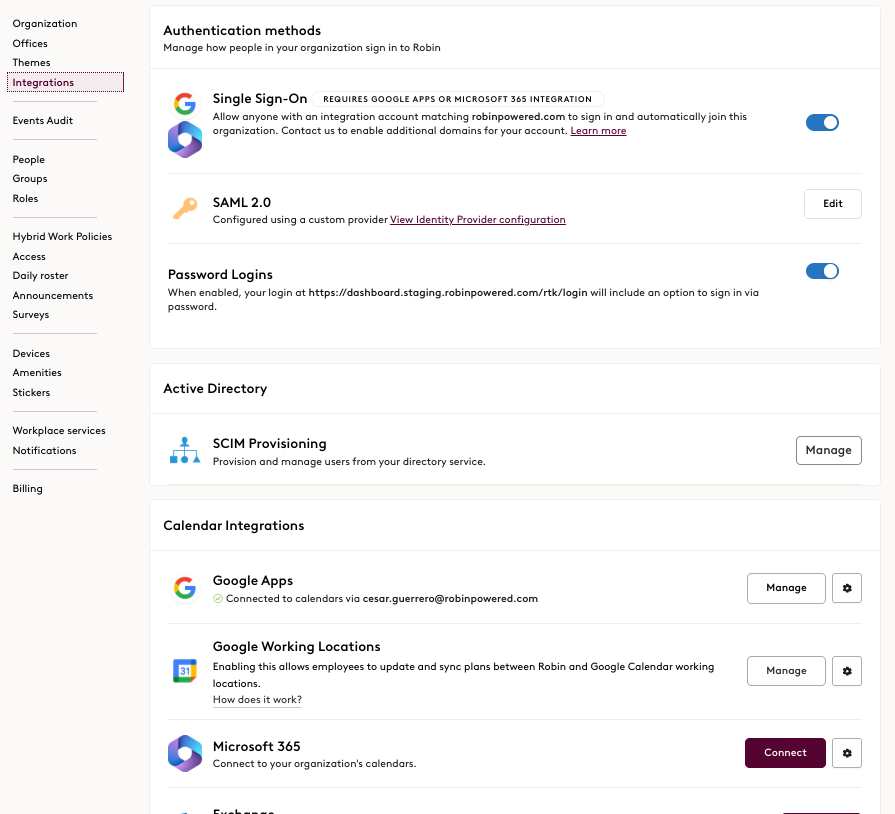Click the SCIM Provisioning directory tree icon
This screenshot has width=895, height=814.
185,450
